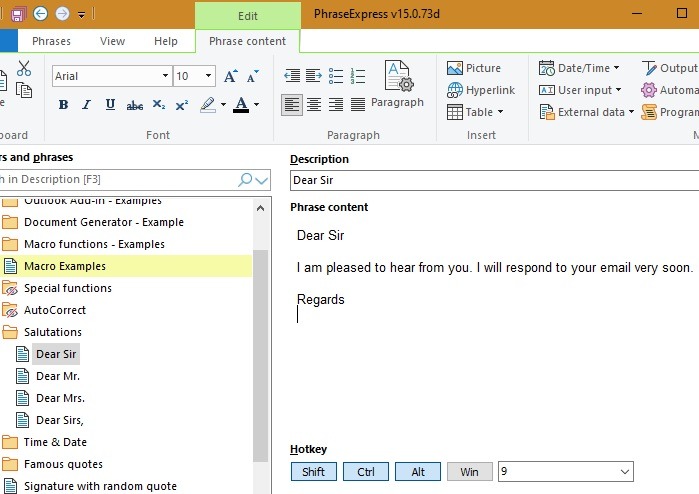
Task: Click the search magnifier icon
Action: point(245,180)
